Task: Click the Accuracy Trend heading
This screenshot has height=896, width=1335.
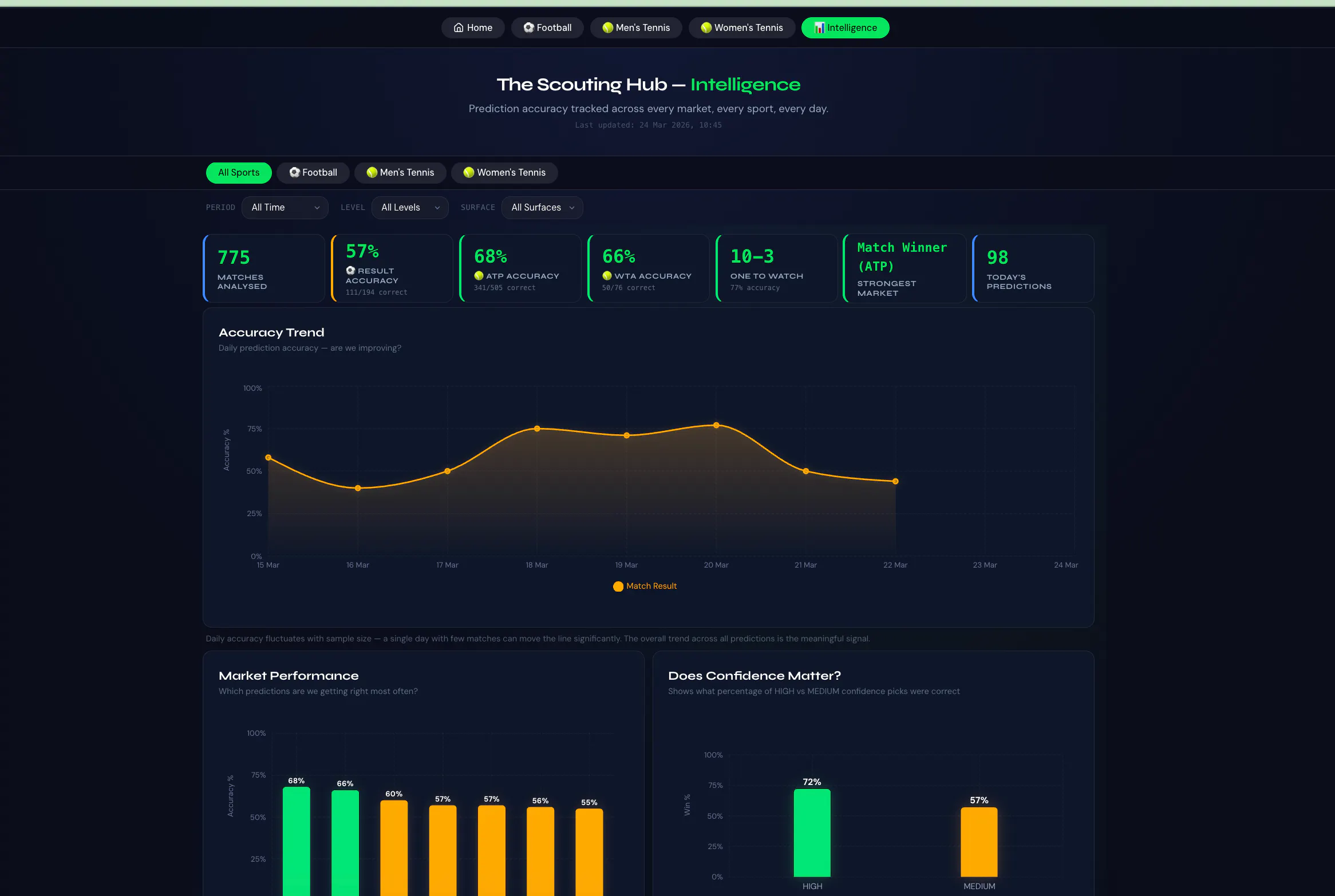Action: (x=271, y=332)
